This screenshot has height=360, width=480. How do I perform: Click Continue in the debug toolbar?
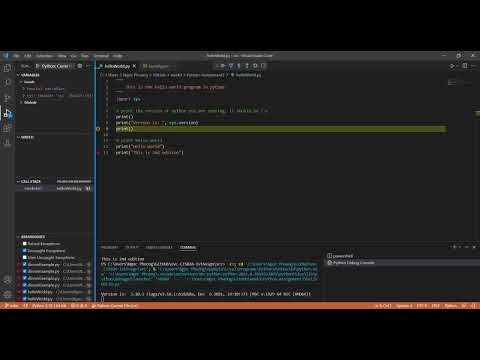(222, 66)
